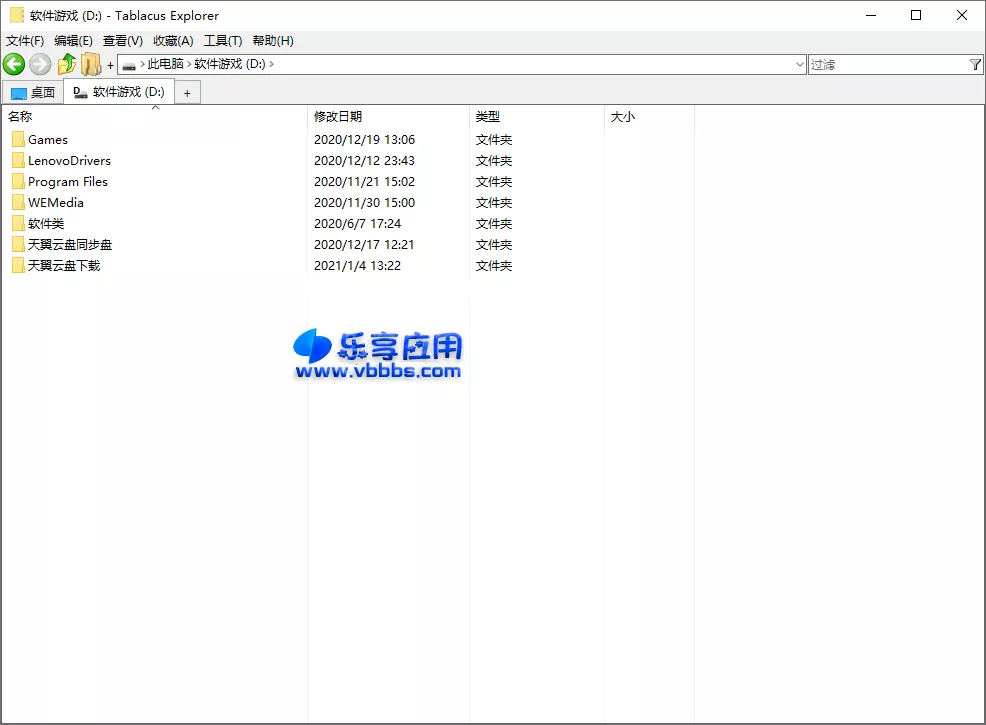Open the 工具(T) menu

point(223,41)
